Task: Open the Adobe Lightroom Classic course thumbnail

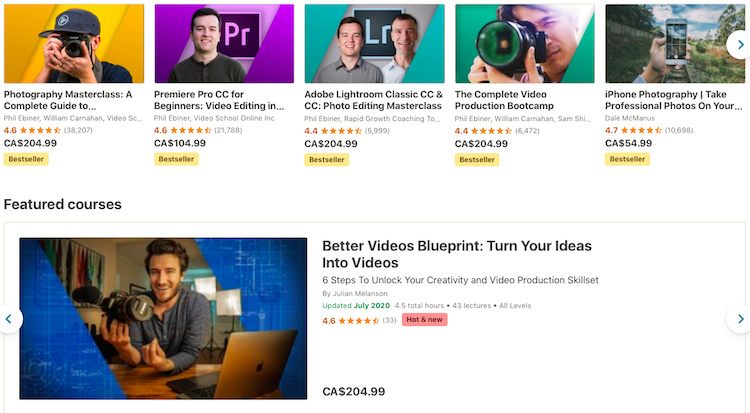Action: (x=375, y=44)
